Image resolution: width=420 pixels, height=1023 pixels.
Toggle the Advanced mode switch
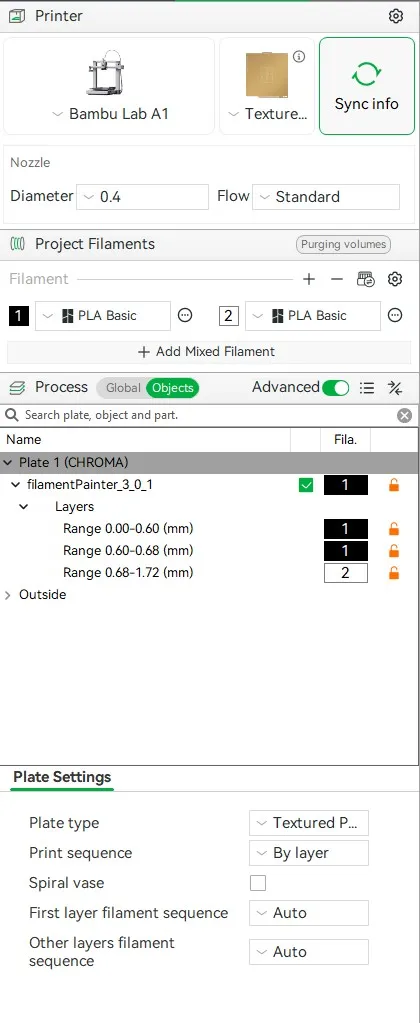336,388
